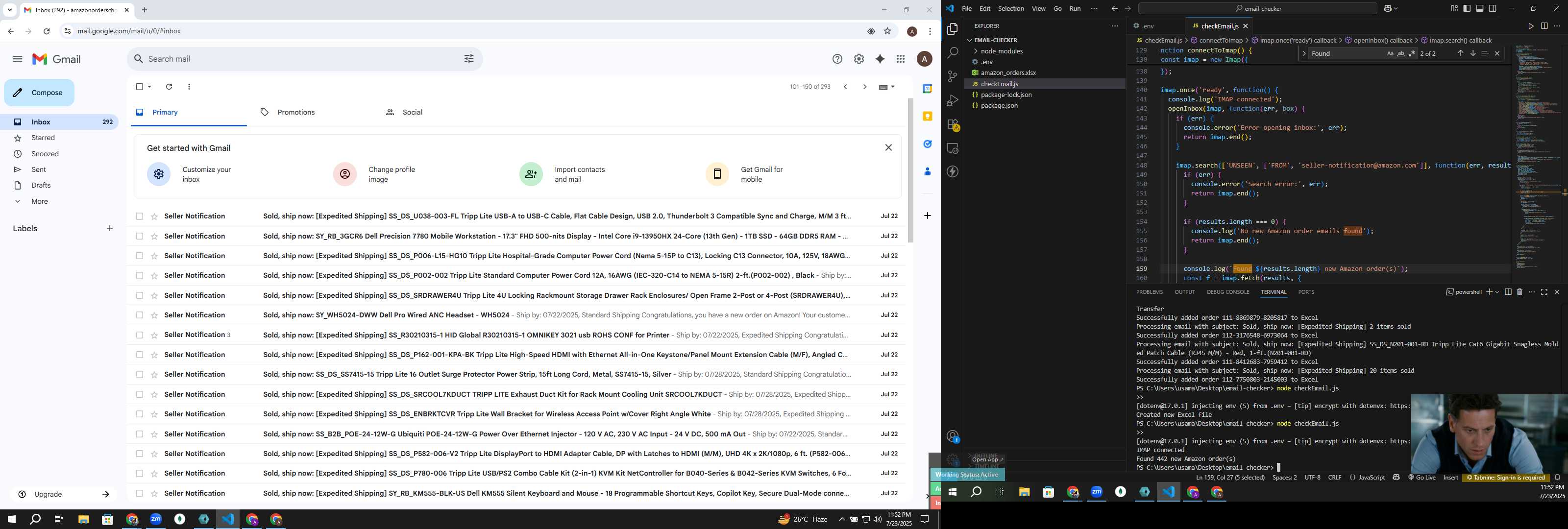Switch to Social tab in Gmail
This screenshot has width=1568, height=529.
[404, 113]
